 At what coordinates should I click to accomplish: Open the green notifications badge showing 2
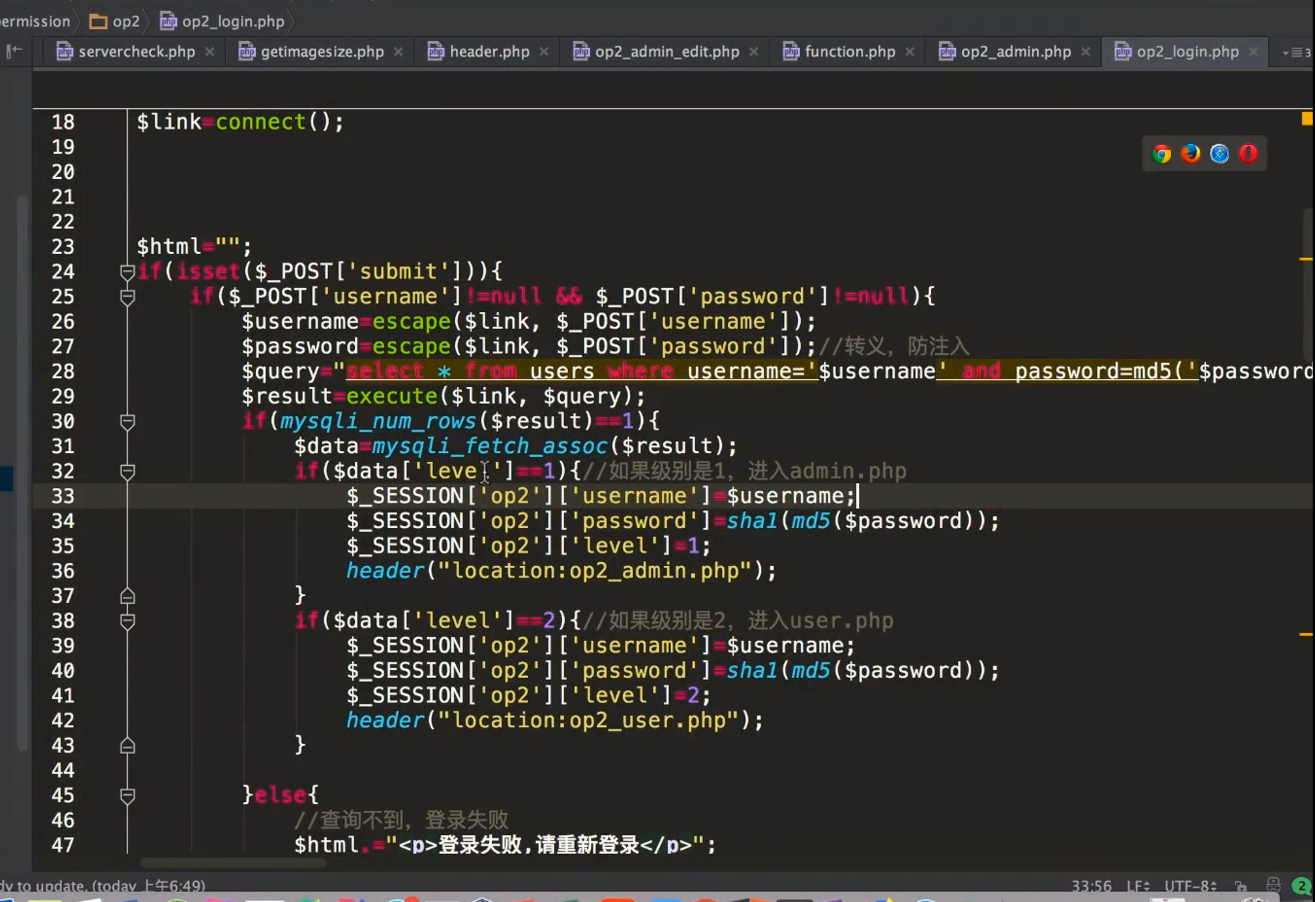click(1301, 886)
